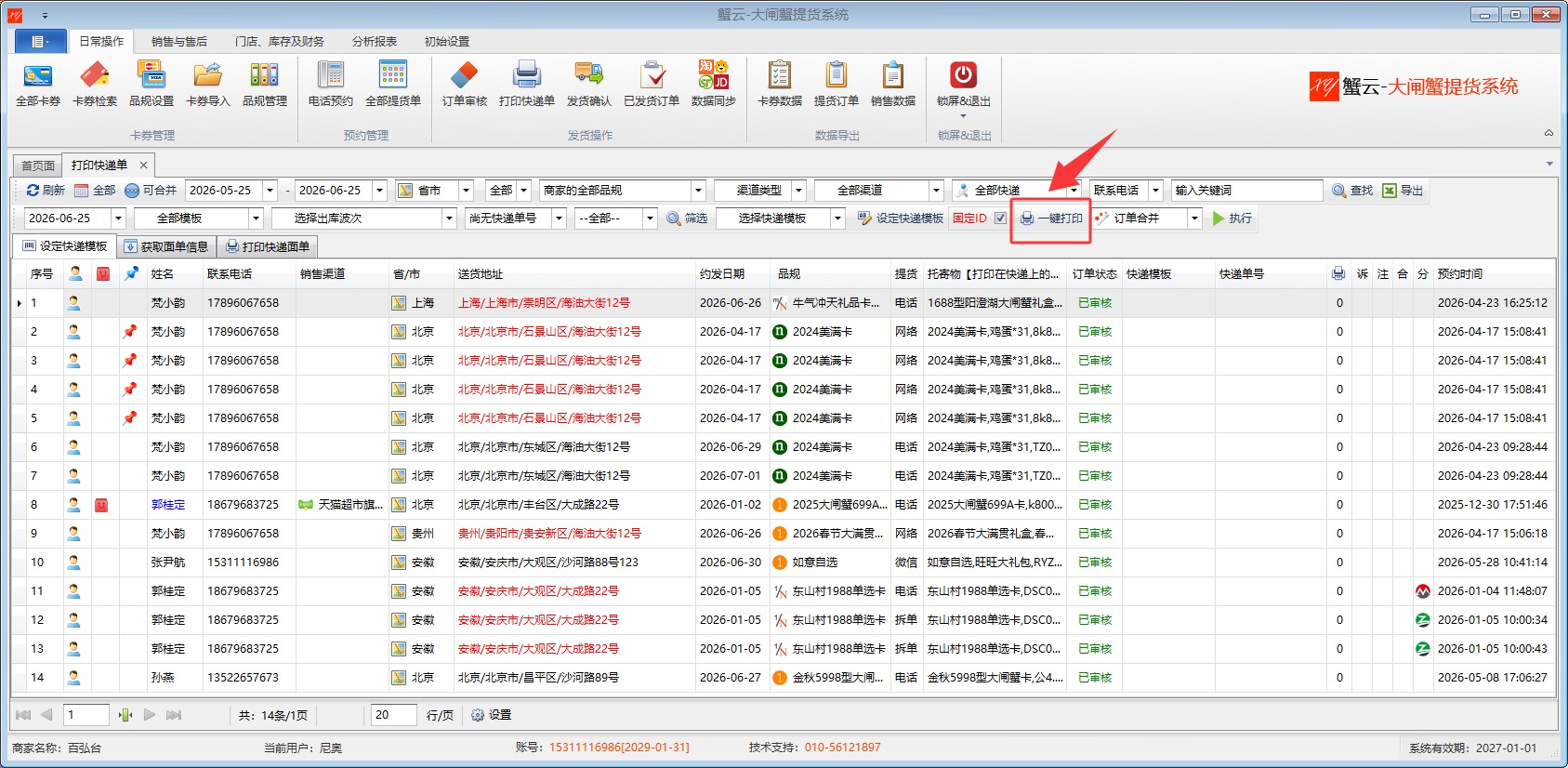Select the 全部 filter option beside 刷新
The image size is (1568, 768).
(x=95, y=191)
